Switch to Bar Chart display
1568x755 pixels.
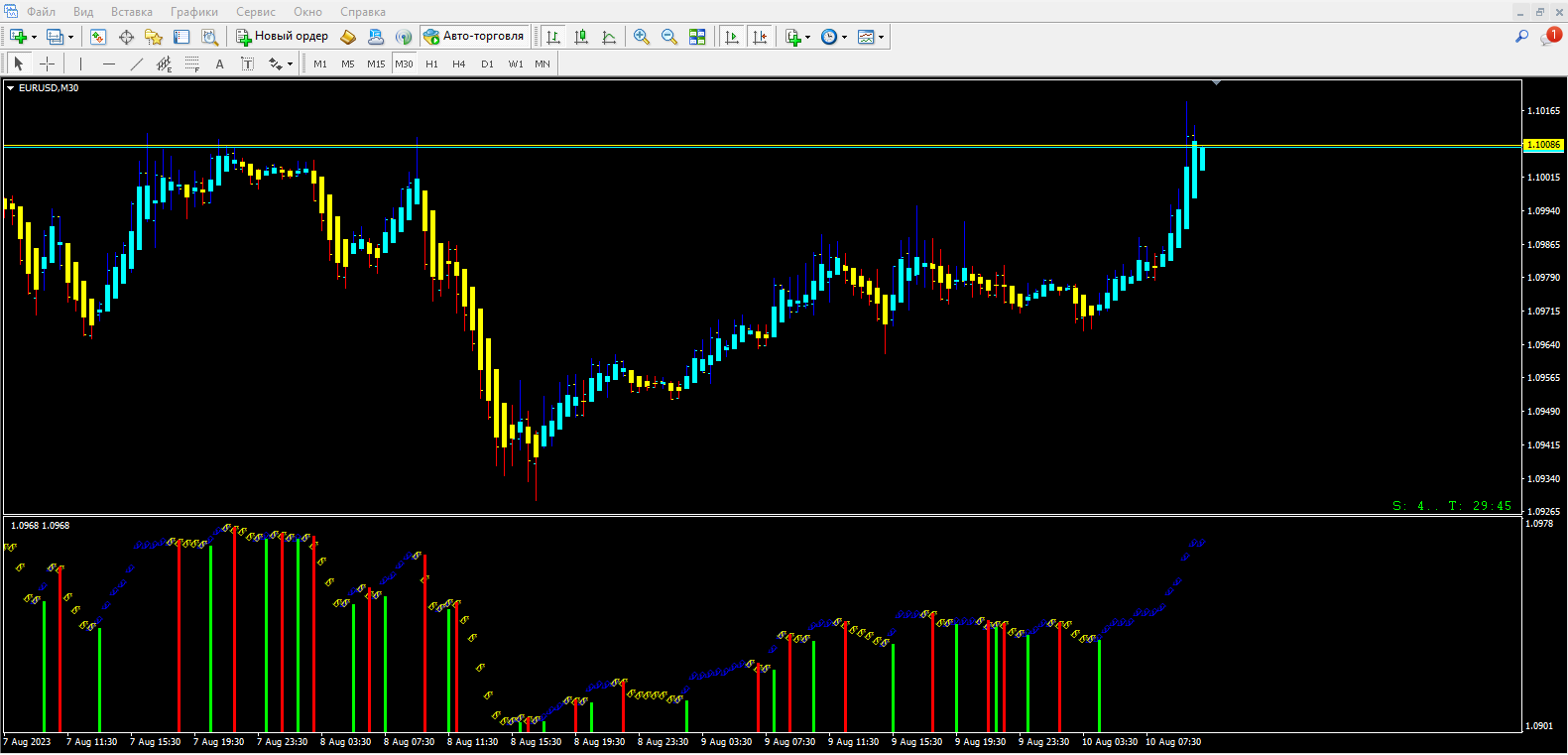pos(553,37)
